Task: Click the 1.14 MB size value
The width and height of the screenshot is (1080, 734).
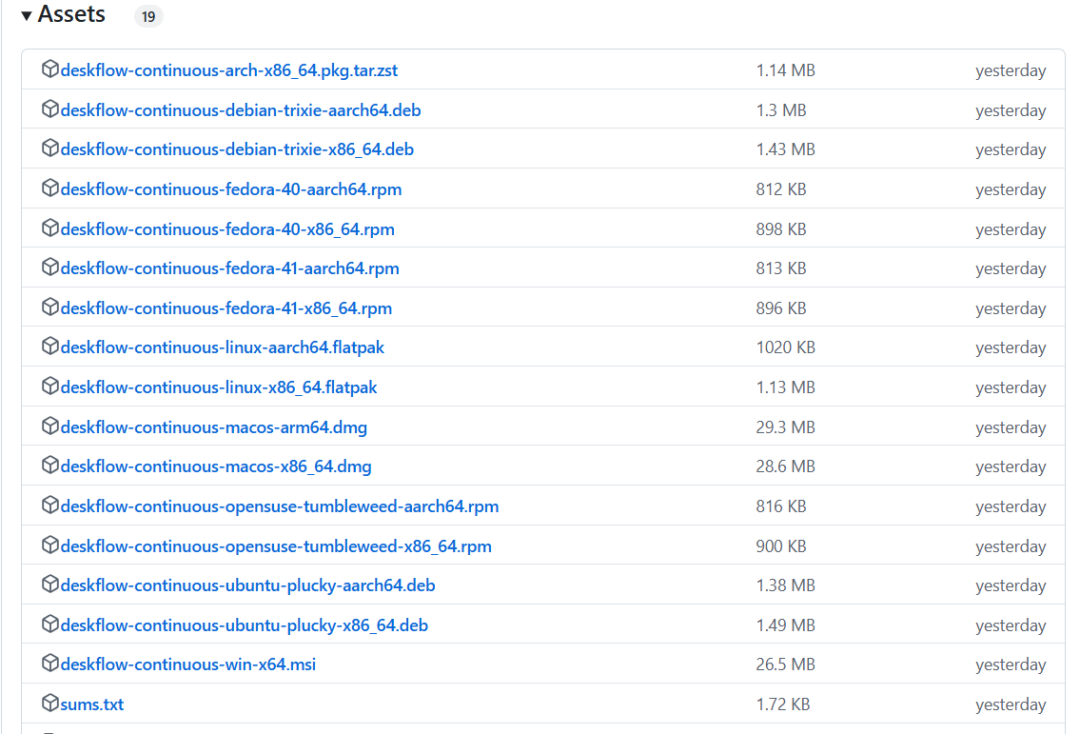Action: (785, 70)
